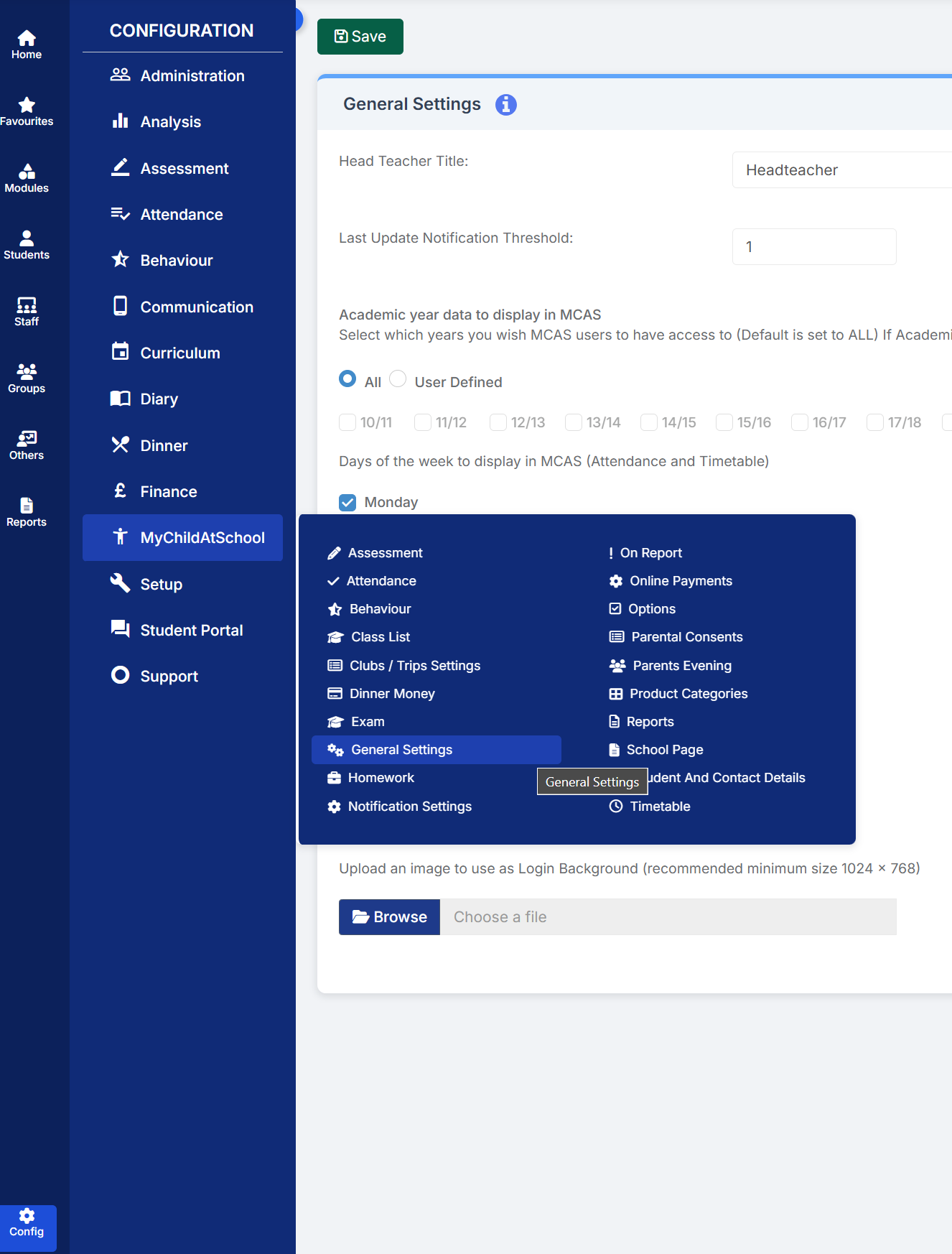Select the User Defined radio button
Image resolution: width=952 pixels, height=1254 pixels.
click(398, 379)
